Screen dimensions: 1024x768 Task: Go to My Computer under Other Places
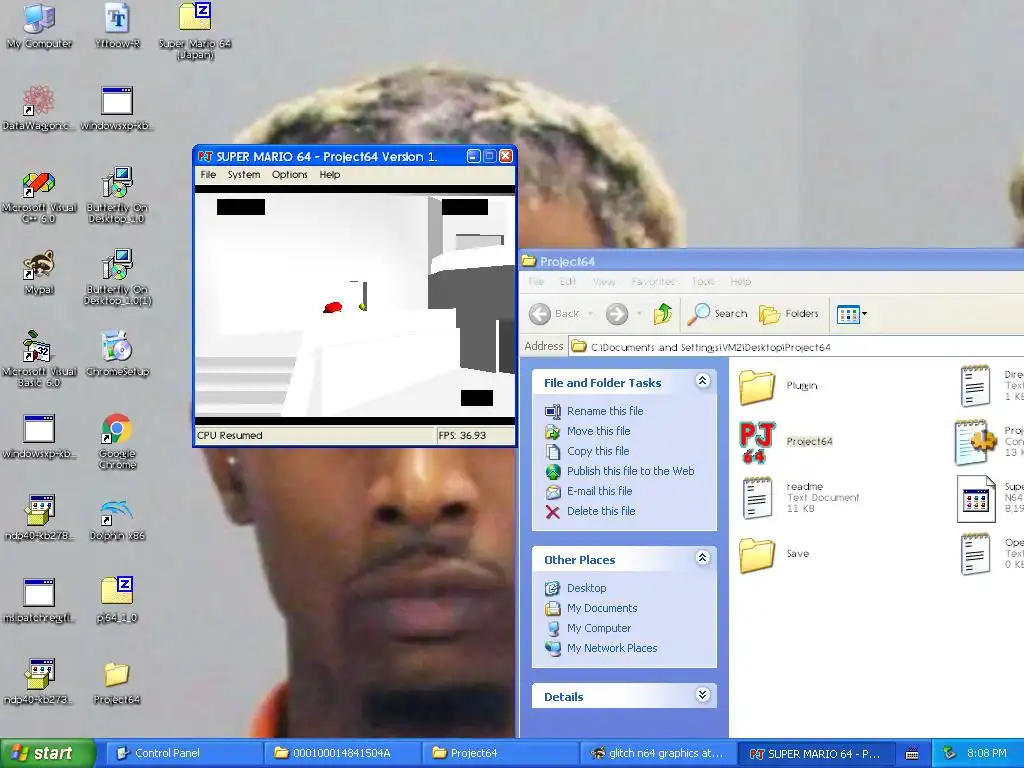pyautogui.click(x=599, y=628)
